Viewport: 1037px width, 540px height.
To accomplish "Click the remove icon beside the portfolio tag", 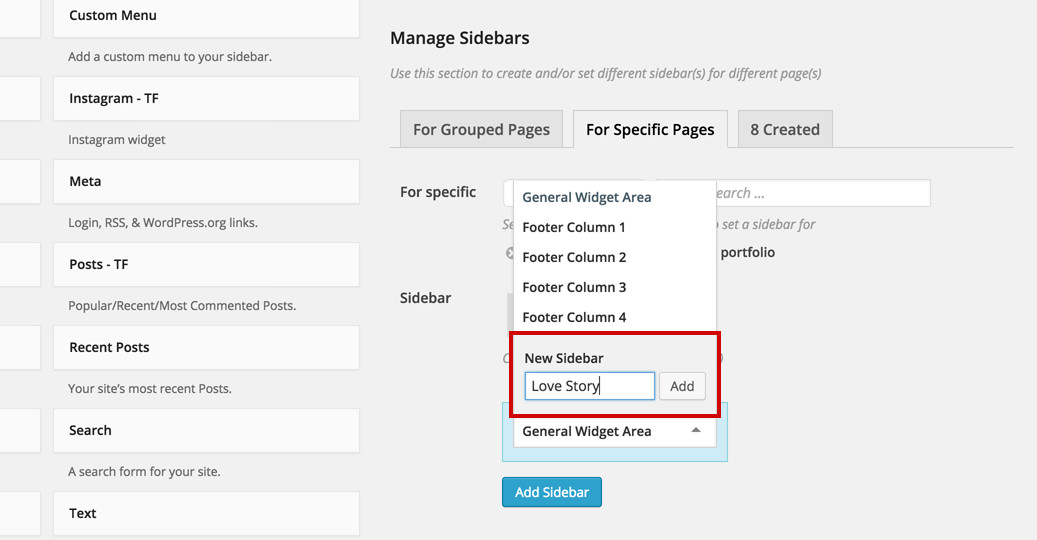I will [x=509, y=253].
